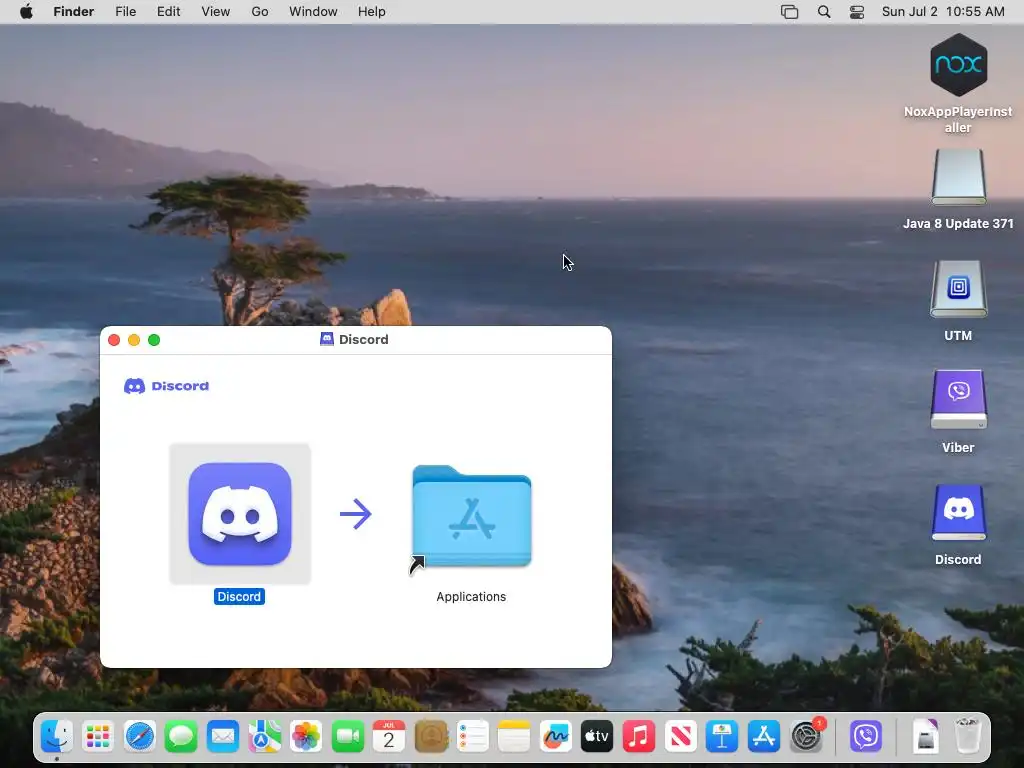
Task: Open the File menu
Action: (x=125, y=12)
